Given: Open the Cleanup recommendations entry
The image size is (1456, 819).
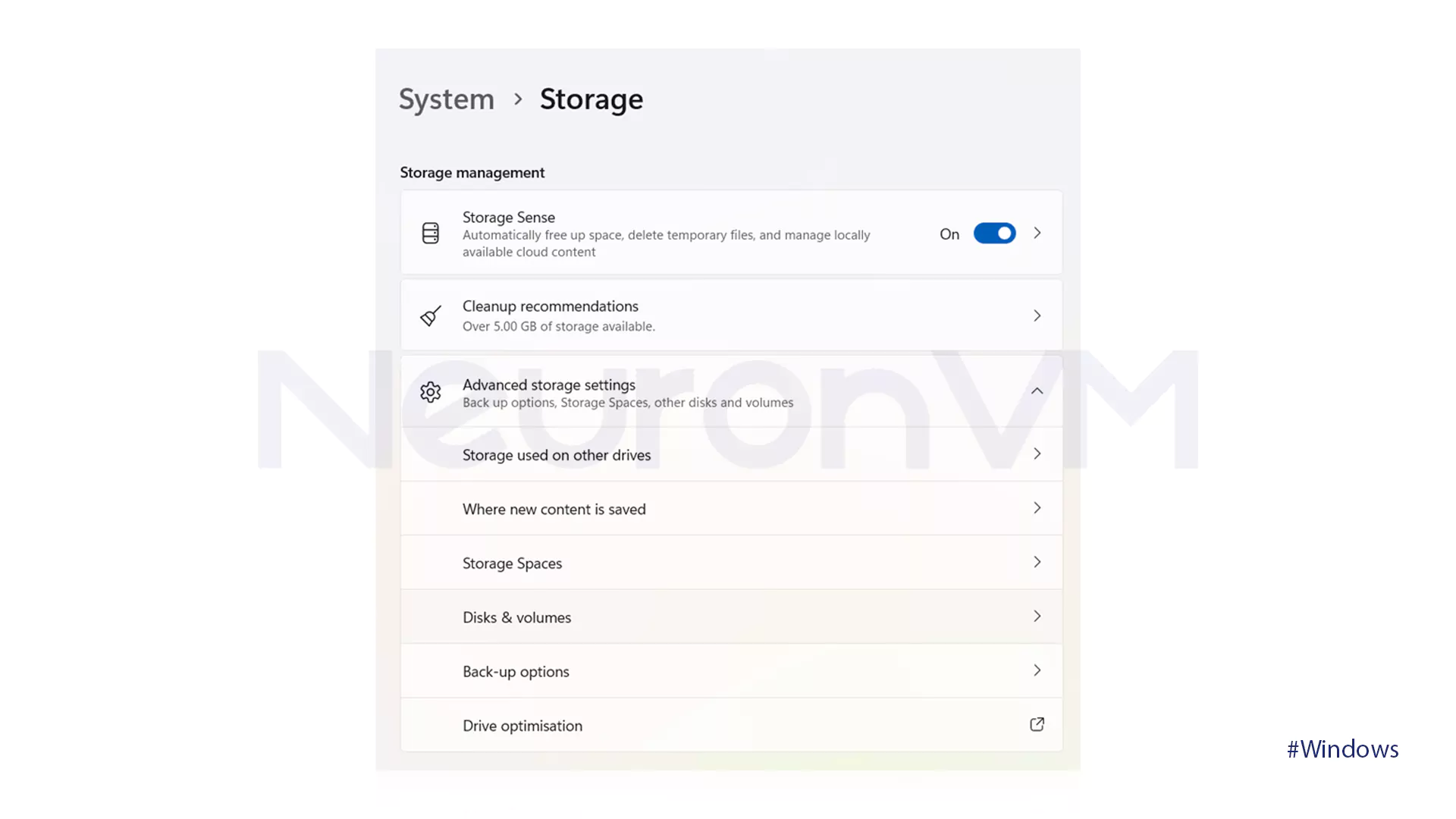Looking at the screenshot, I should coord(732,315).
